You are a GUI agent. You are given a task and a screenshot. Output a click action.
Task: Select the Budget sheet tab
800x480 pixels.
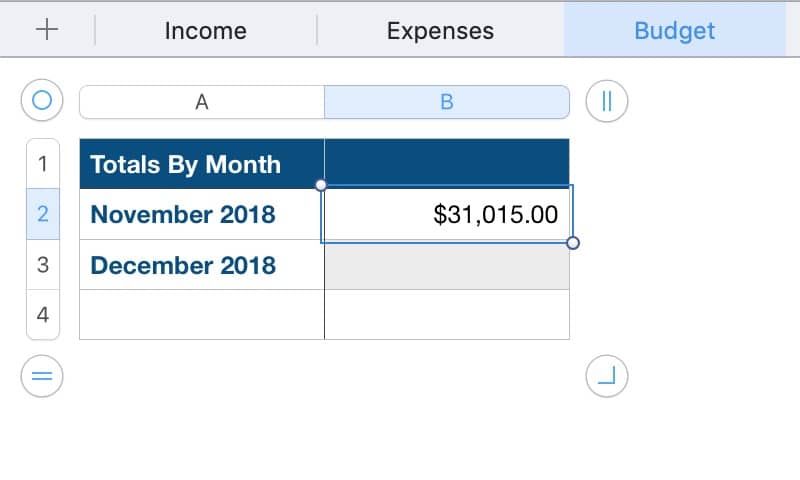coord(675,30)
